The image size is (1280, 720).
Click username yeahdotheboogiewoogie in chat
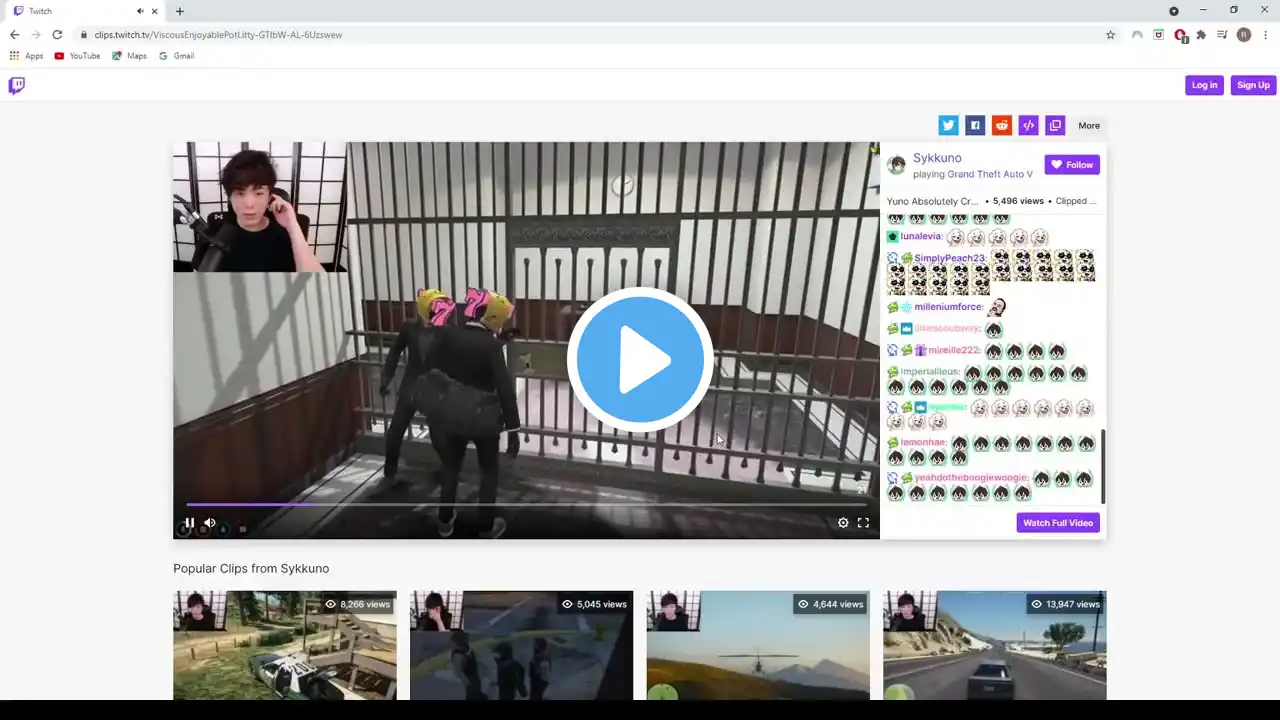[x=971, y=478]
